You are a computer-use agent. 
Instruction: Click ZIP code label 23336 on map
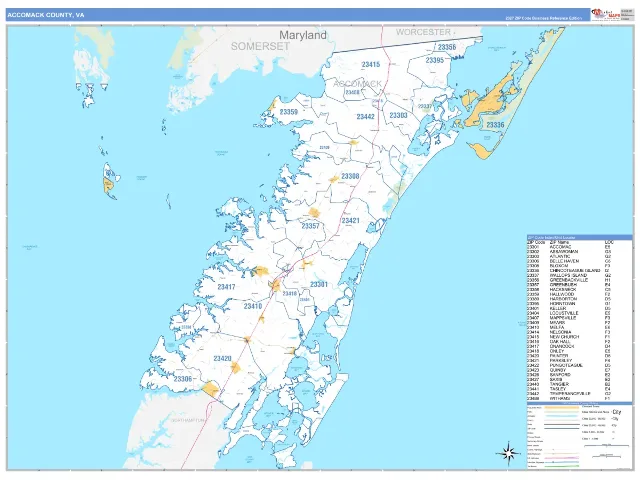495,125
